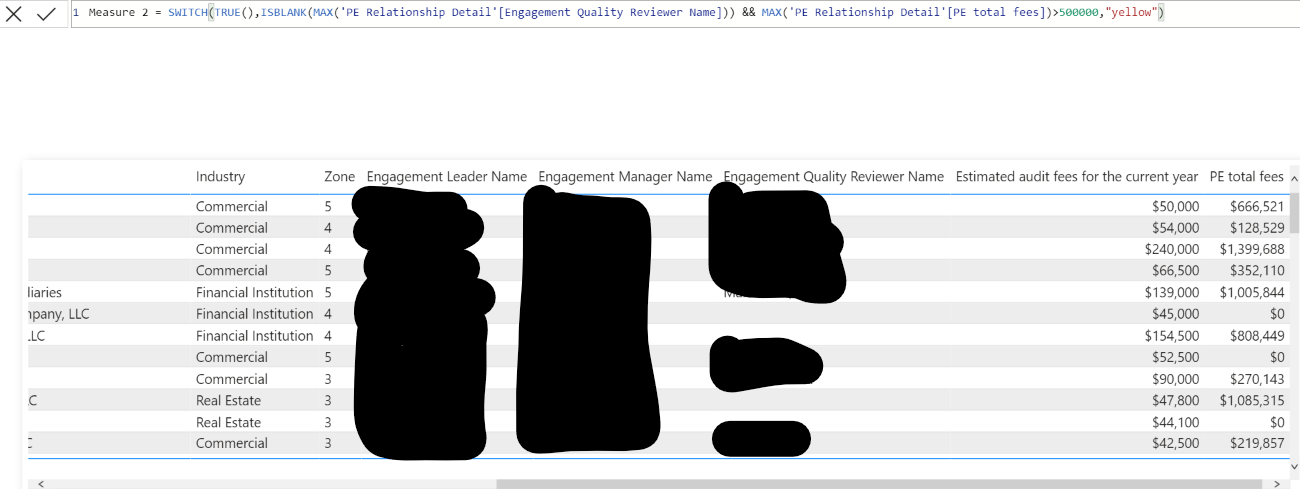
Task: Select the Engagement Leader Name column header
Action: (446, 177)
